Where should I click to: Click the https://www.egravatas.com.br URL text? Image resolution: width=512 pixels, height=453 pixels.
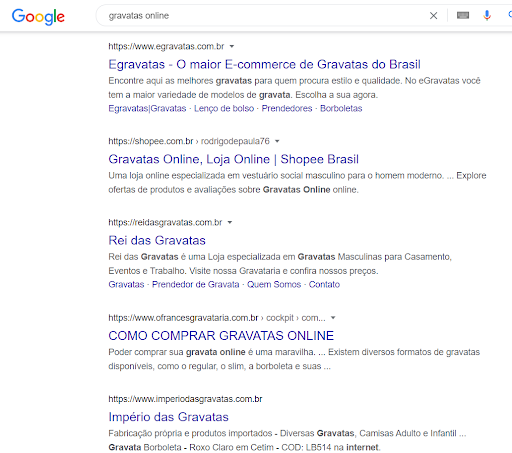point(166,46)
